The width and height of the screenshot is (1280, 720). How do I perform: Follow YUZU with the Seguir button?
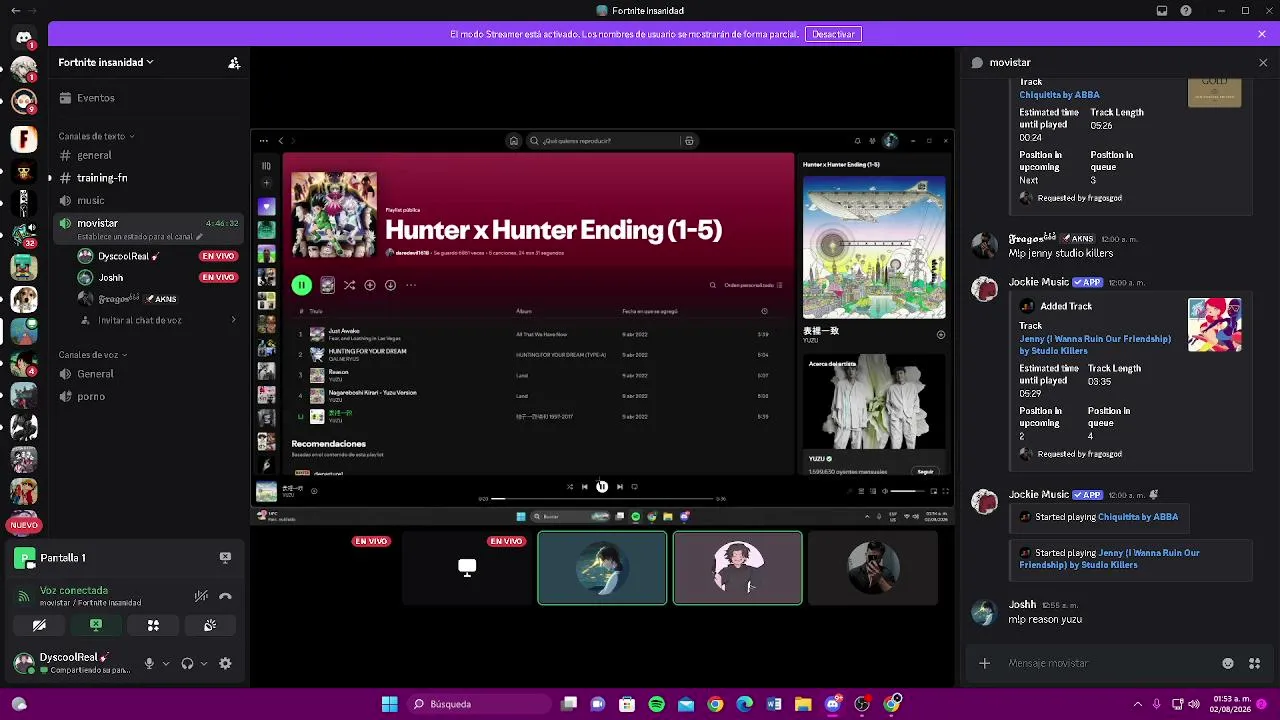coord(925,471)
